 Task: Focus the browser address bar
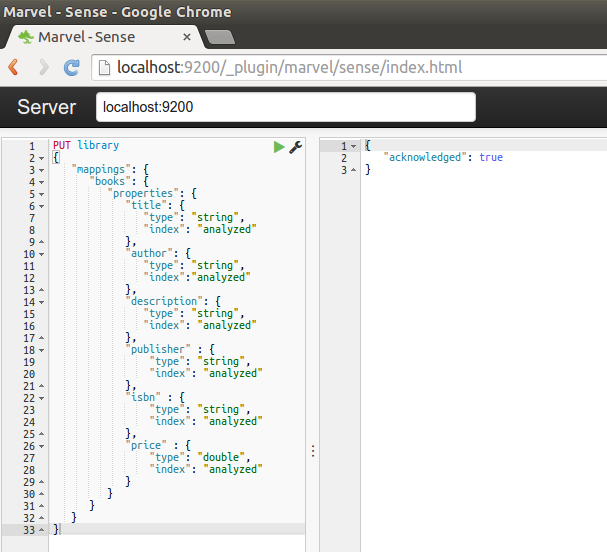pyautogui.click(x=348, y=67)
